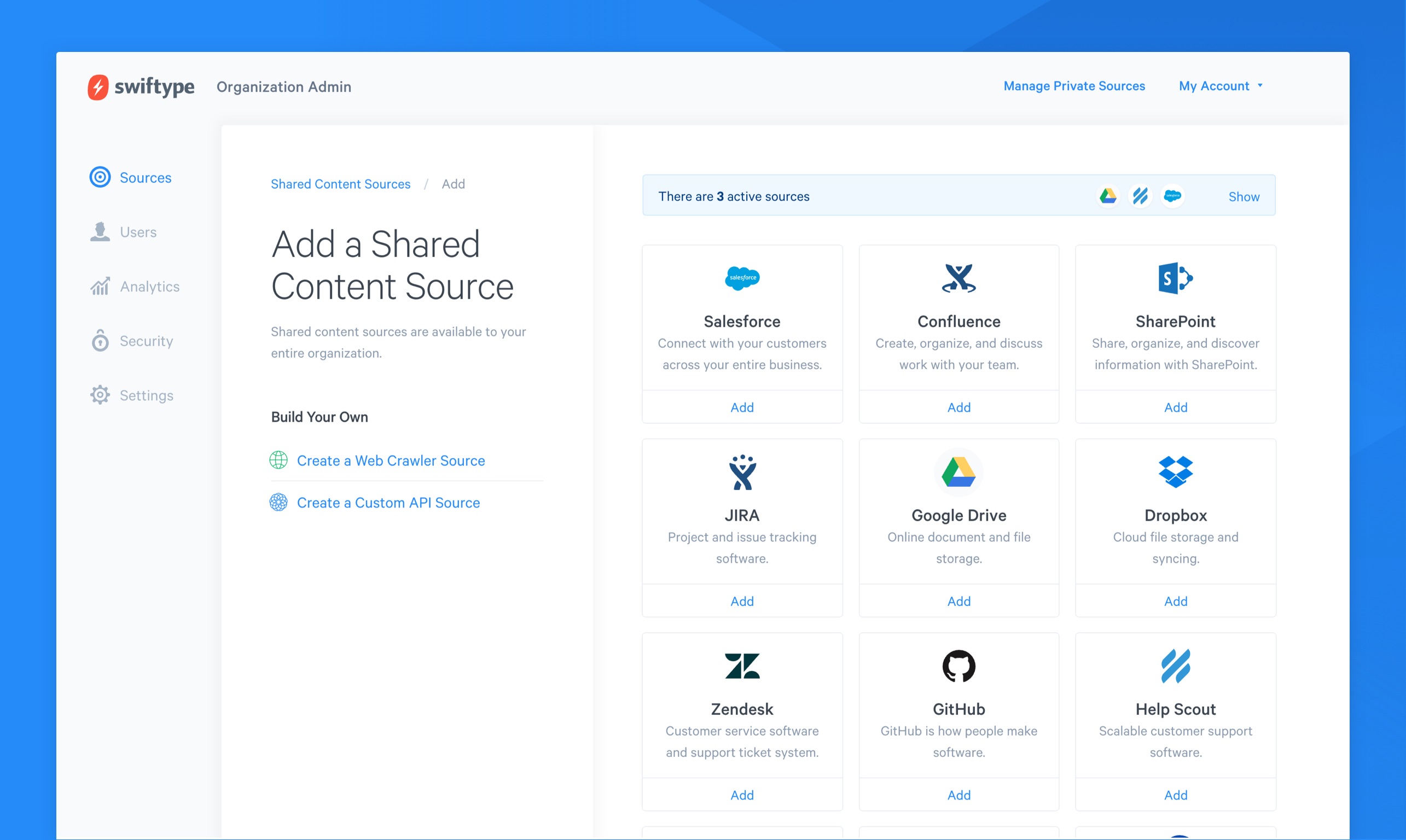Screen dimensions: 1406x840
Task: Click the Salesforce cloud logo in its card
Action: point(742,278)
